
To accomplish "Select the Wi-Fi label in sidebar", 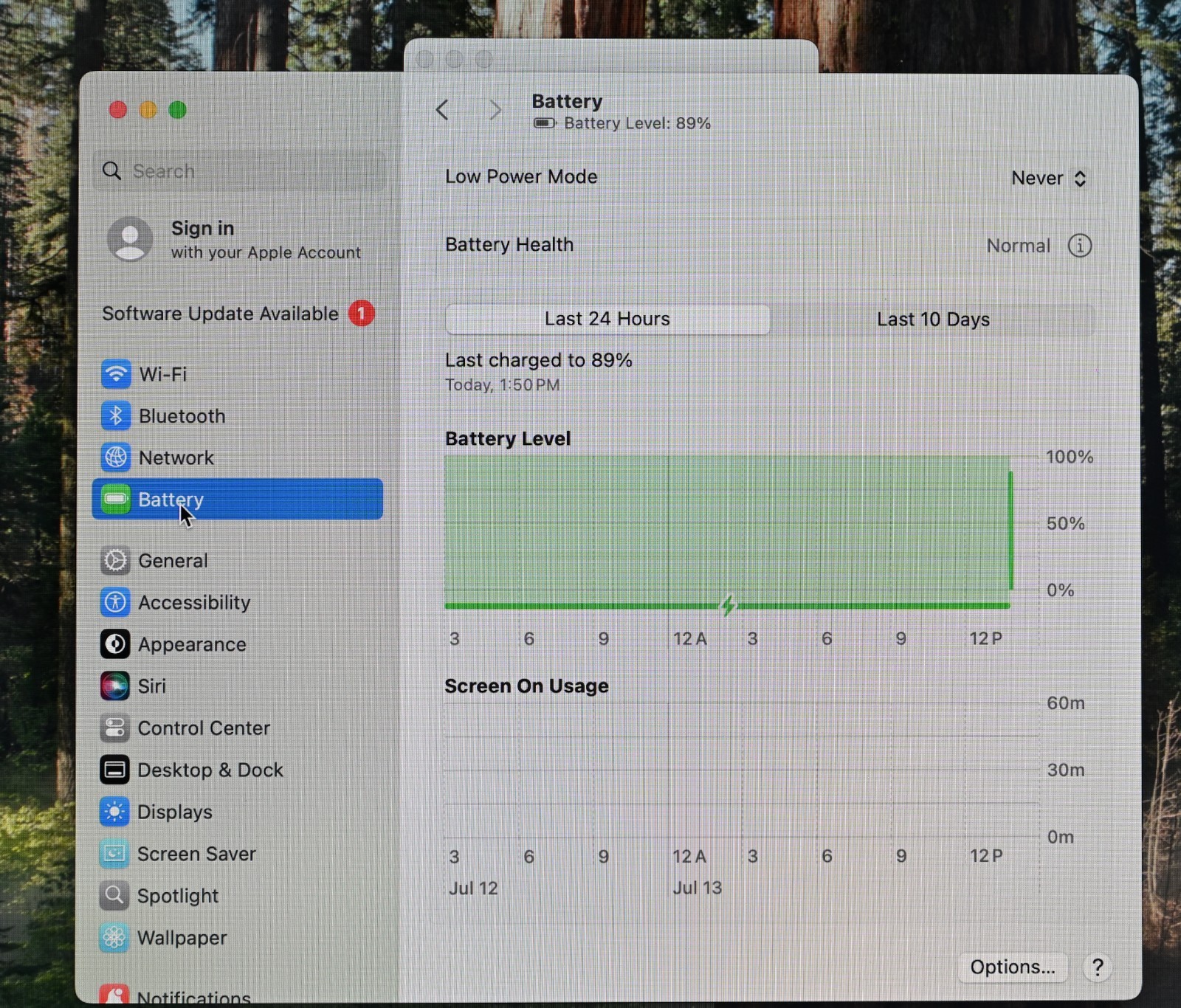I will coord(163,374).
